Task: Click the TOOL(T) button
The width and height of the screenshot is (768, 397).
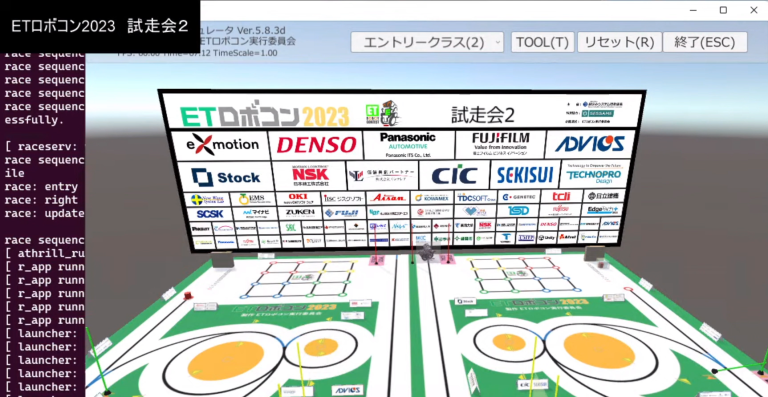Action: click(542, 43)
